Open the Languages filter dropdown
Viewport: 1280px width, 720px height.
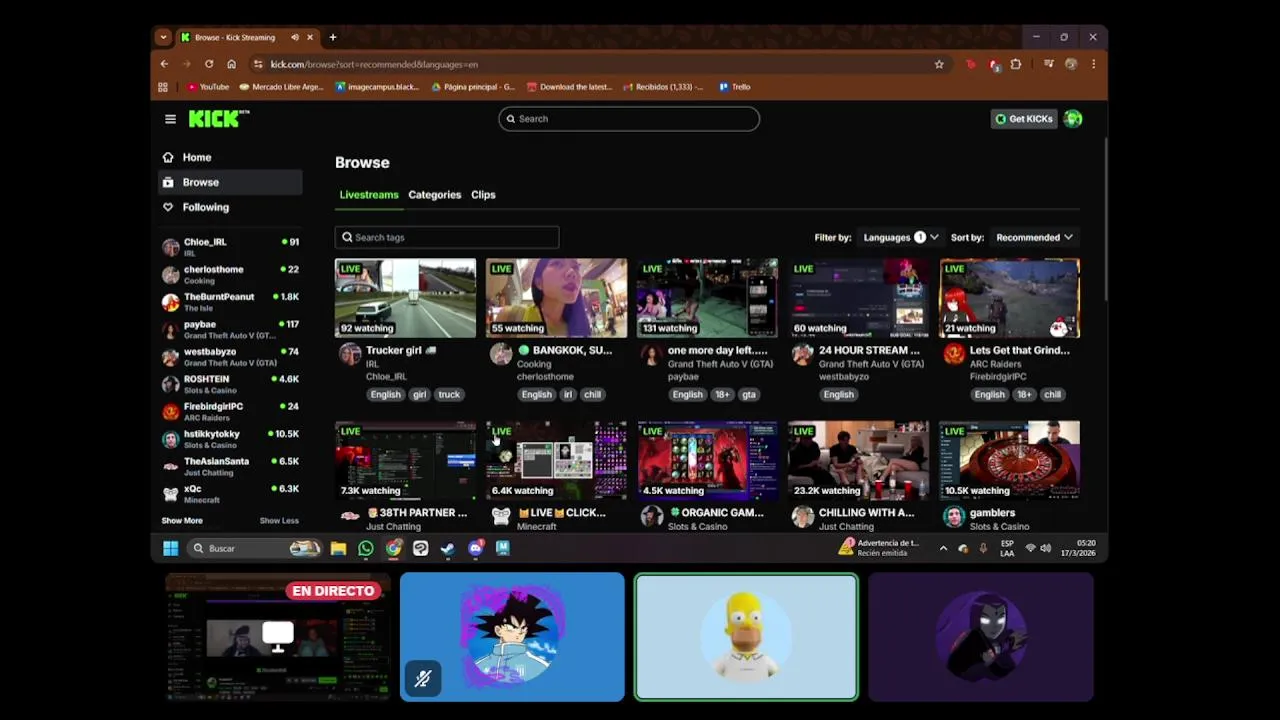901,237
